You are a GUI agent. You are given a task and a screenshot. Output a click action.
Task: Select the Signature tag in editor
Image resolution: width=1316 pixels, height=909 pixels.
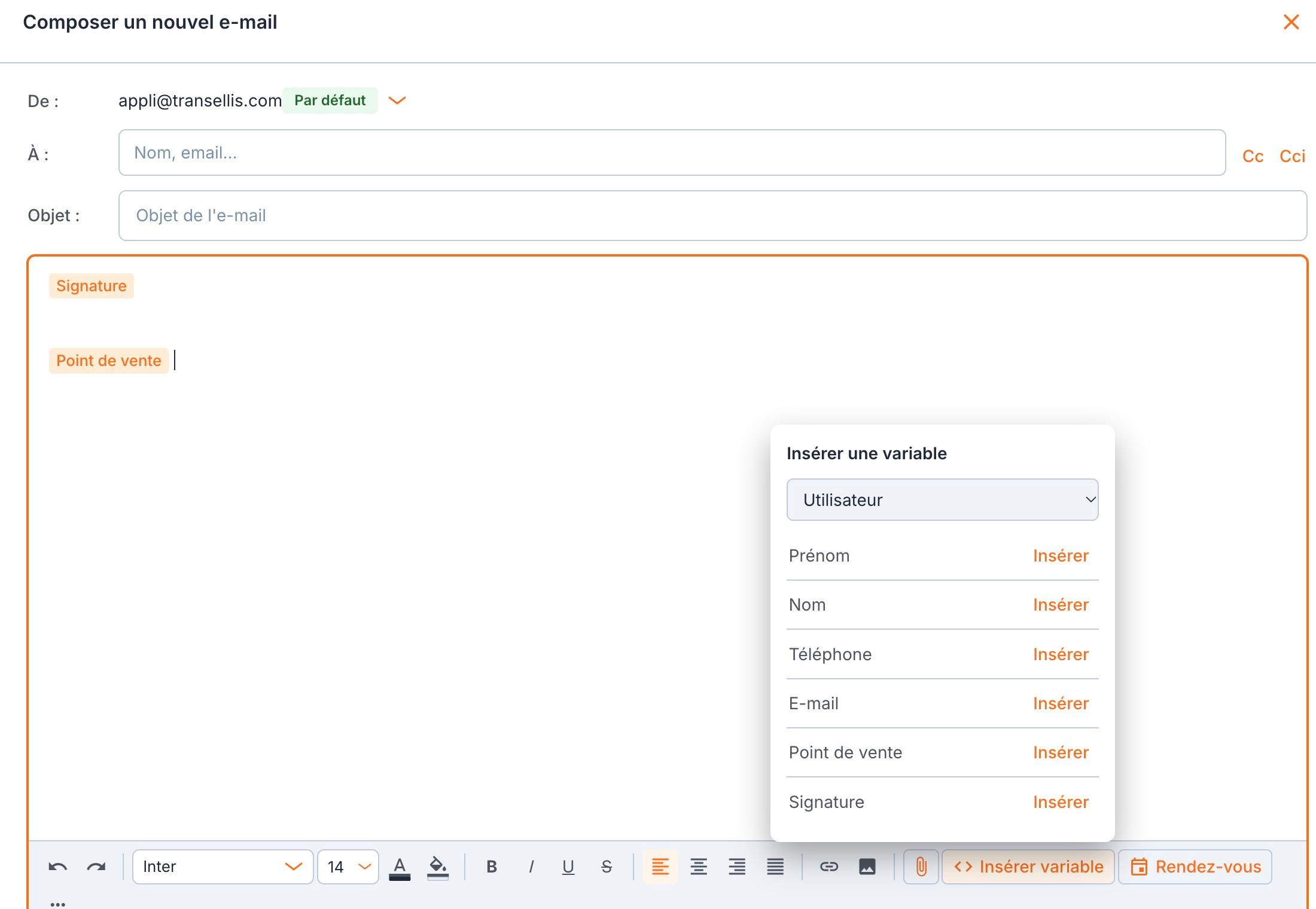point(92,286)
